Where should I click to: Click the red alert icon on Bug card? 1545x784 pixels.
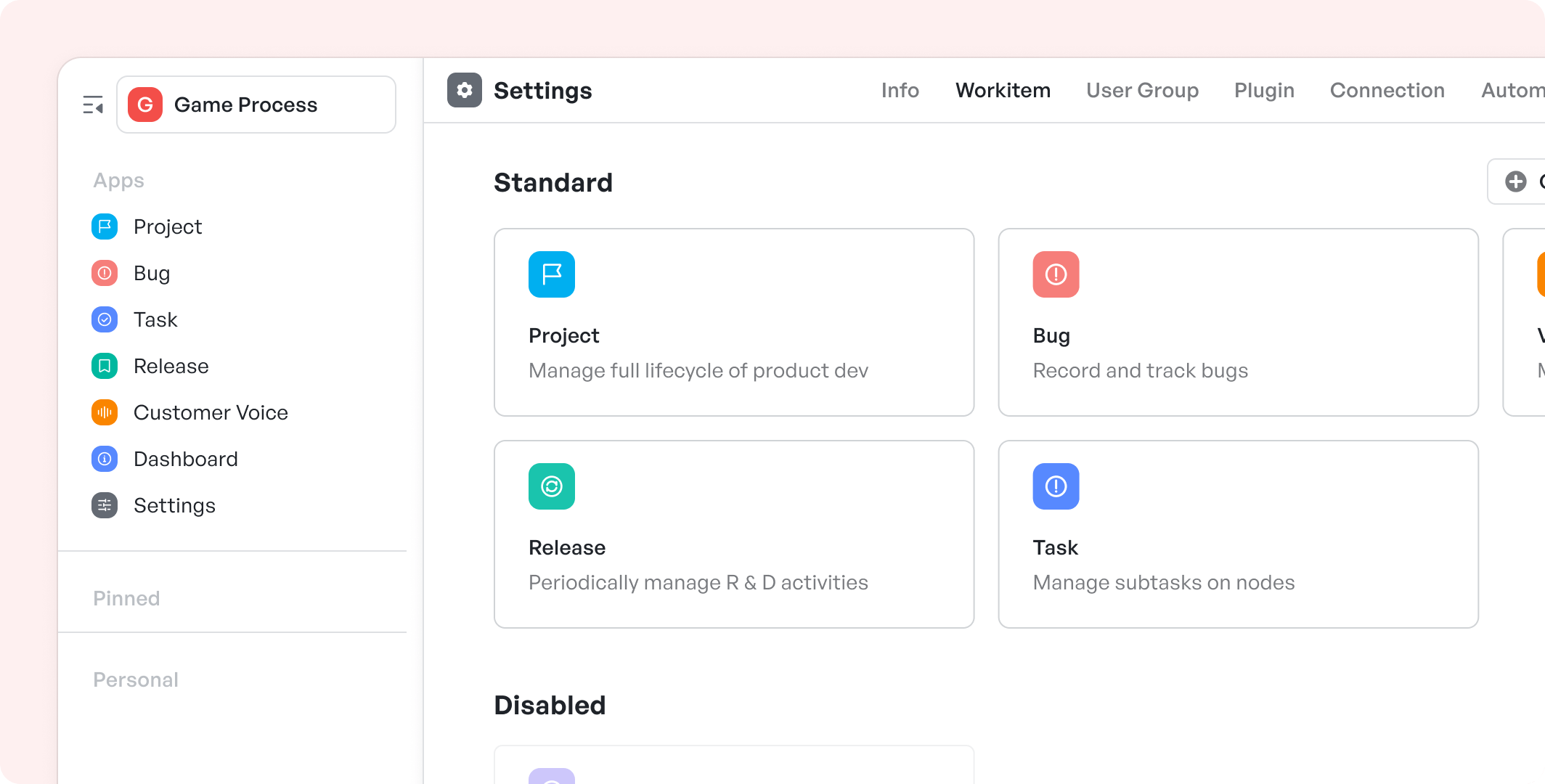click(1056, 274)
